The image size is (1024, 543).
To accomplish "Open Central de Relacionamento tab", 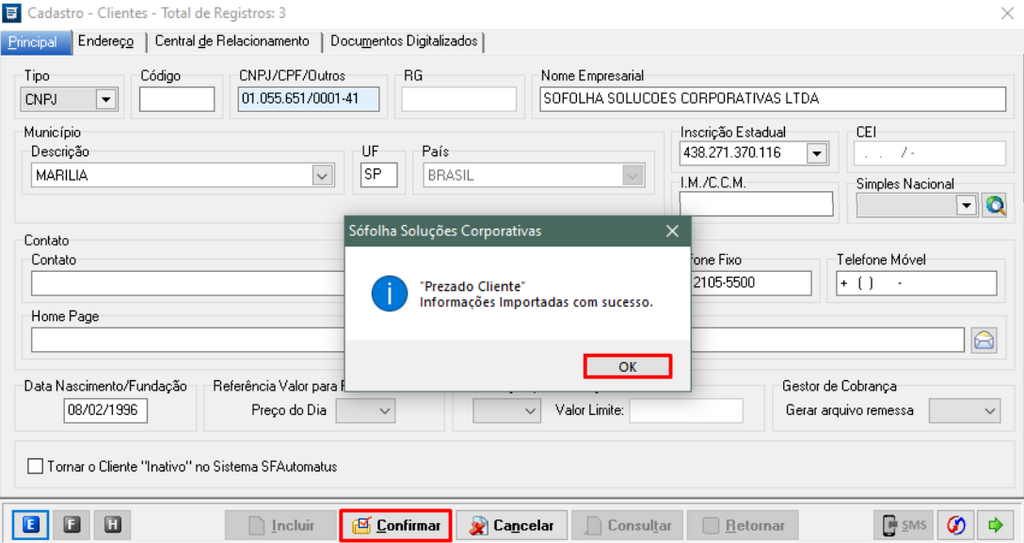I will coord(232,41).
